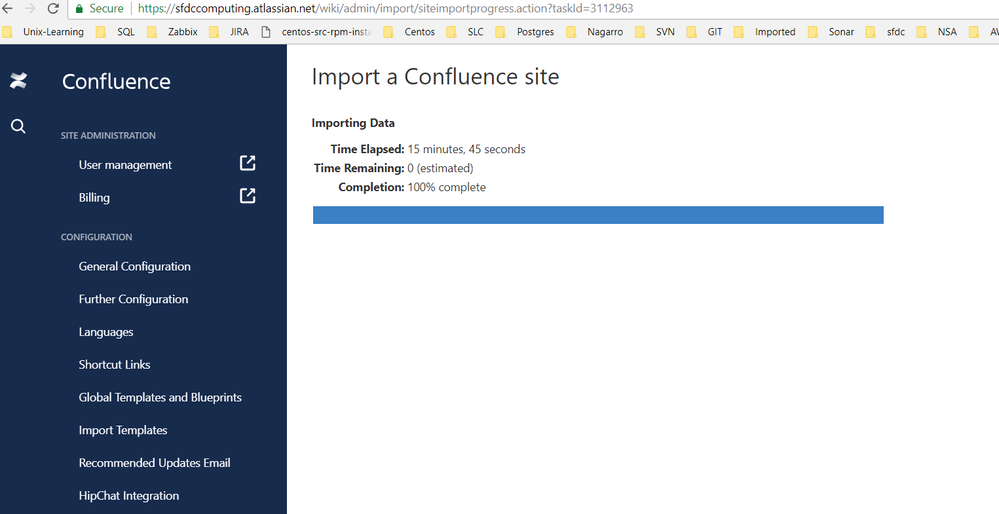Click the green Secure padlock icon

[79, 9]
